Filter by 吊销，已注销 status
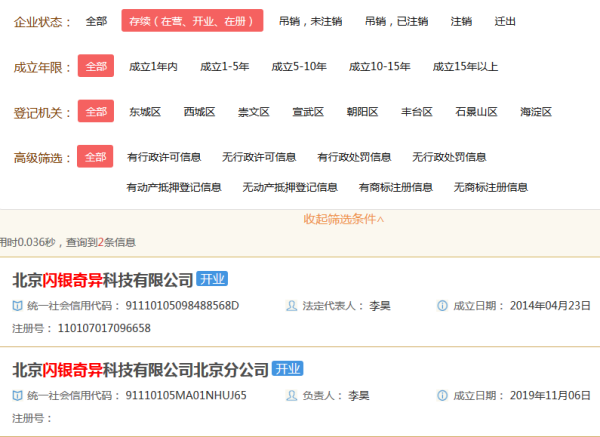This screenshot has width=600, height=437. coord(396,21)
